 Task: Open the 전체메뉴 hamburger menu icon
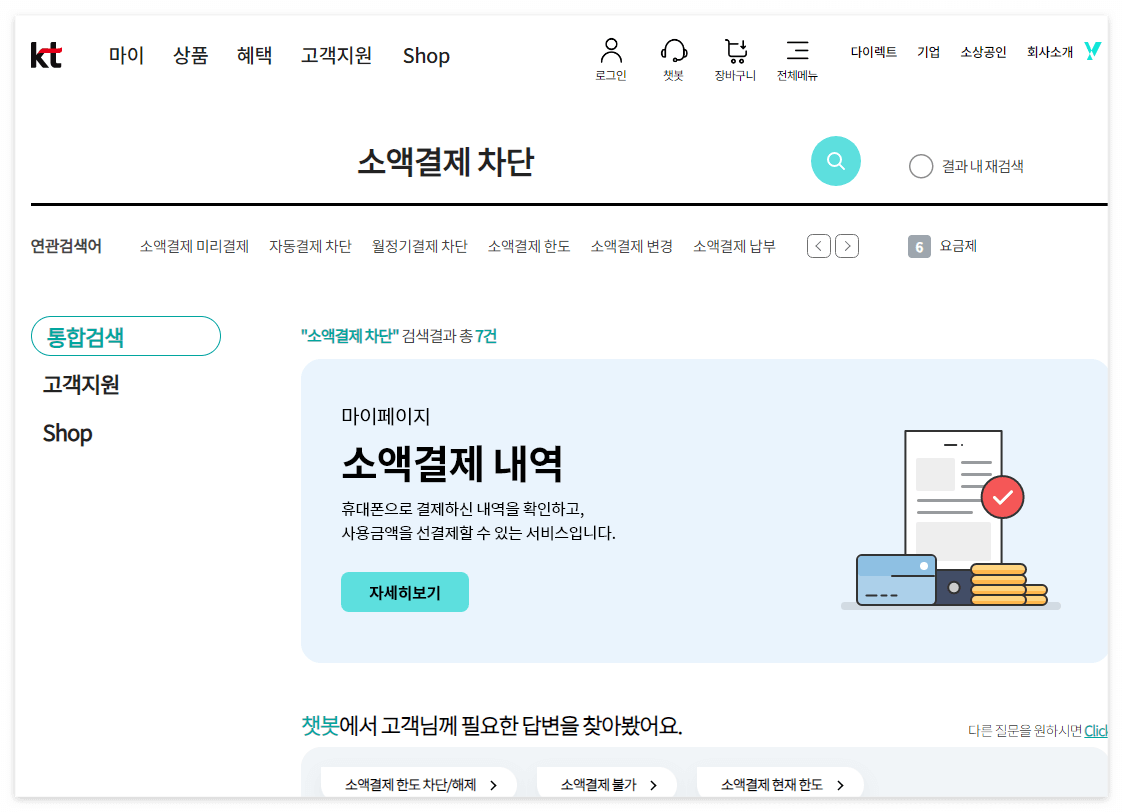[798, 58]
